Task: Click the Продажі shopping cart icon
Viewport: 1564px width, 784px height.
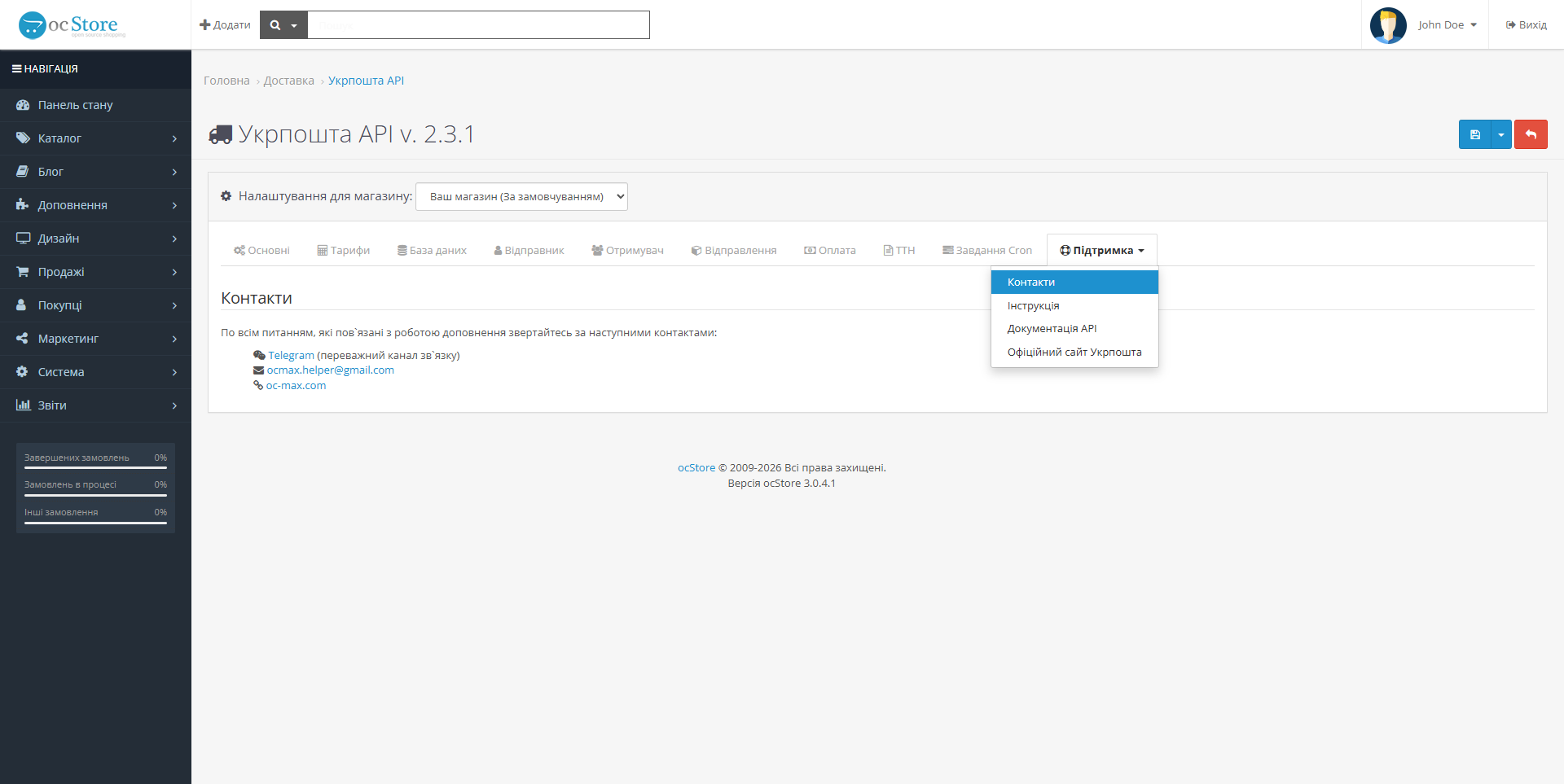Action: [x=23, y=272]
